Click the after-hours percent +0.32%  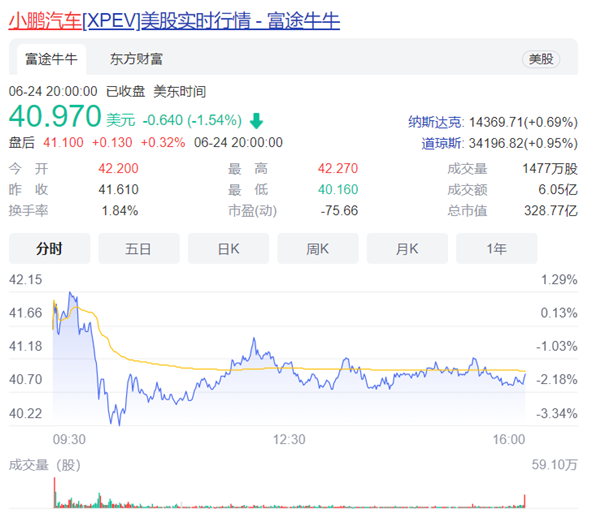(x=163, y=142)
